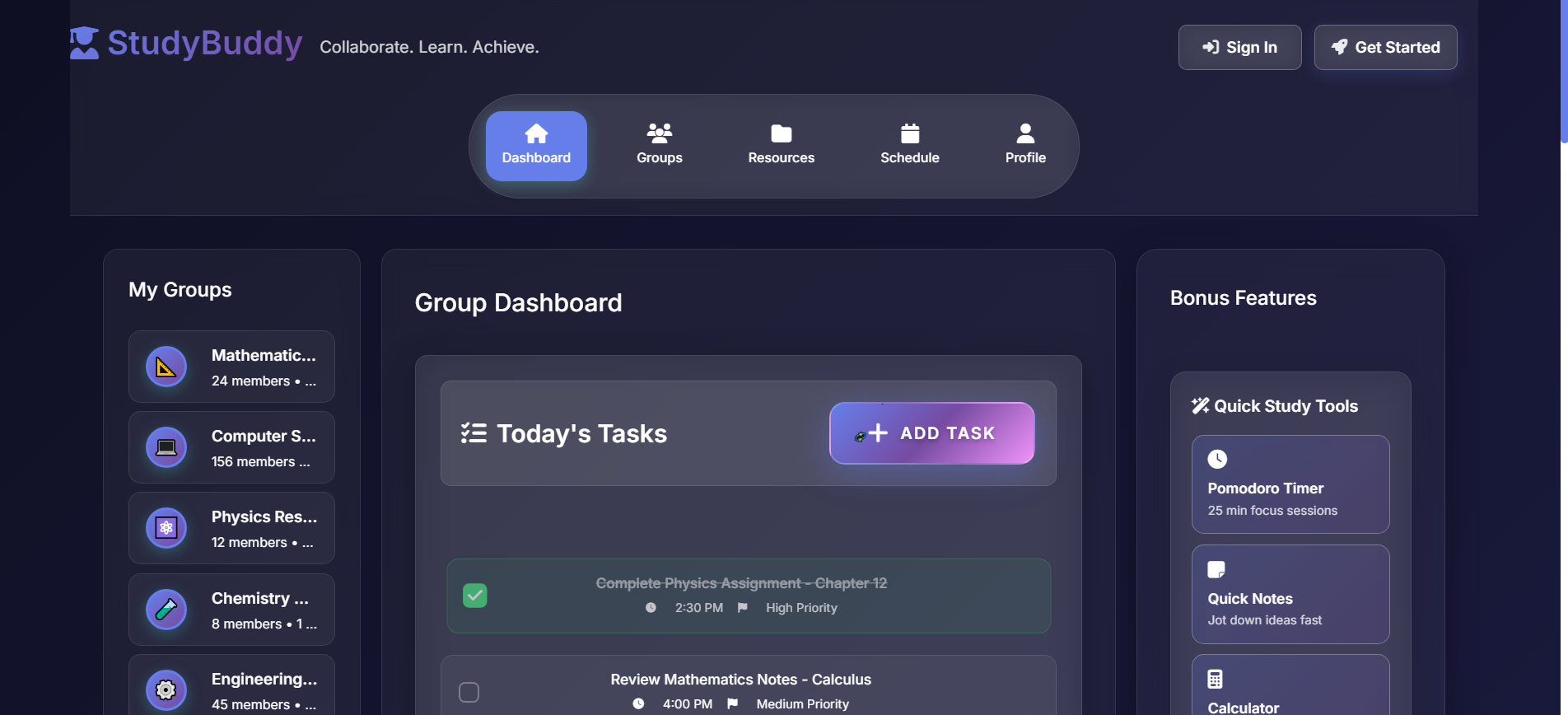Viewport: 1568px width, 715px height.
Task: Uncheck the completed Physics Assignment task
Action: [x=475, y=596]
